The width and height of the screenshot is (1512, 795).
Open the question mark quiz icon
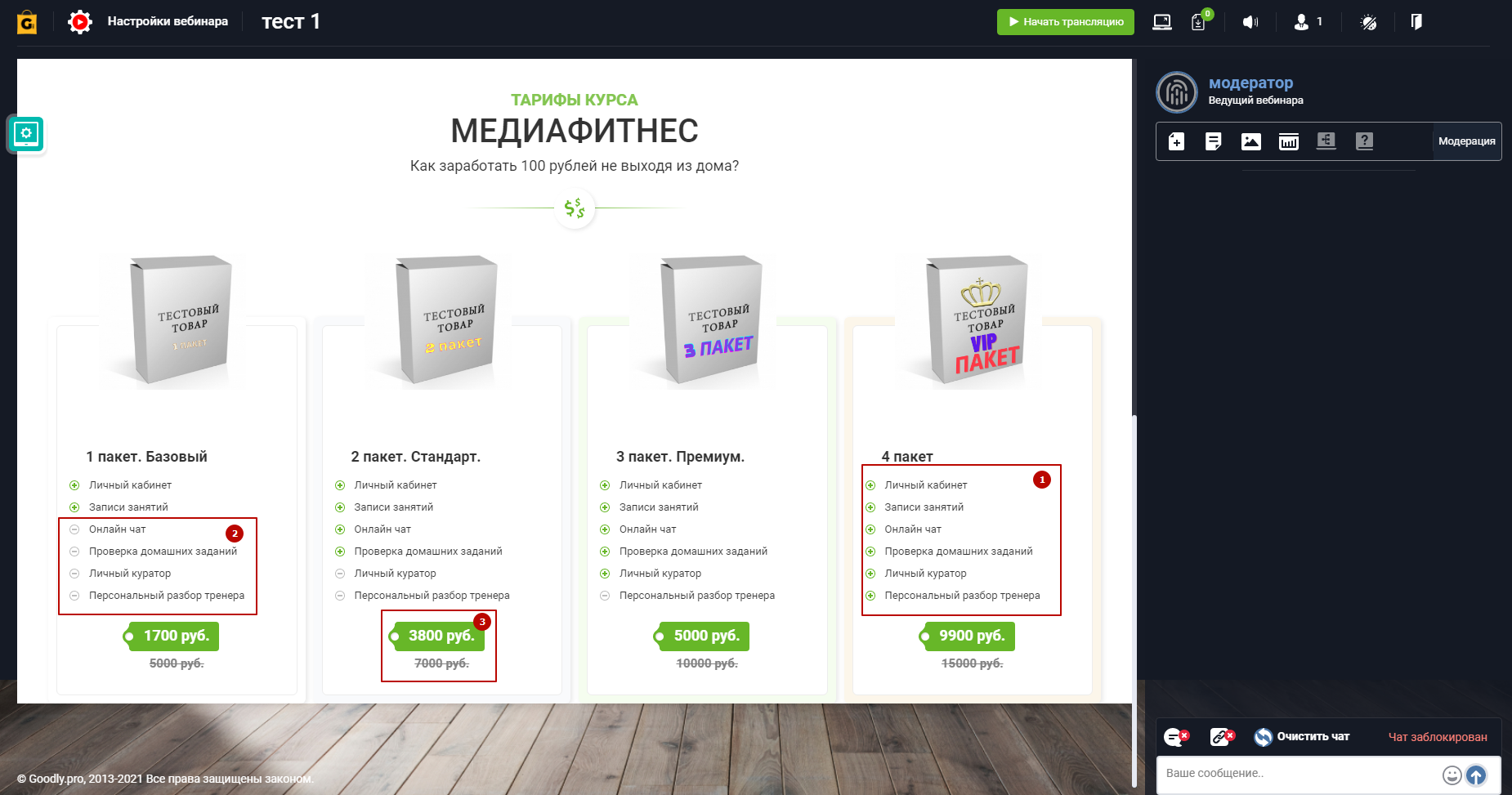(1364, 141)
